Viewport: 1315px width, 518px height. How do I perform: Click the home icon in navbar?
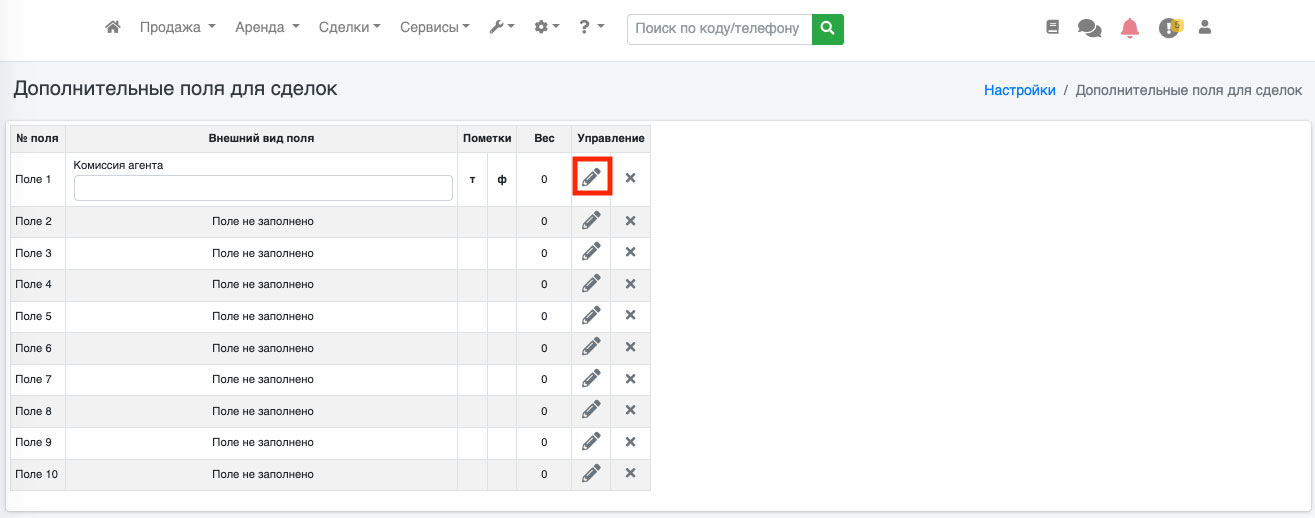113,28
